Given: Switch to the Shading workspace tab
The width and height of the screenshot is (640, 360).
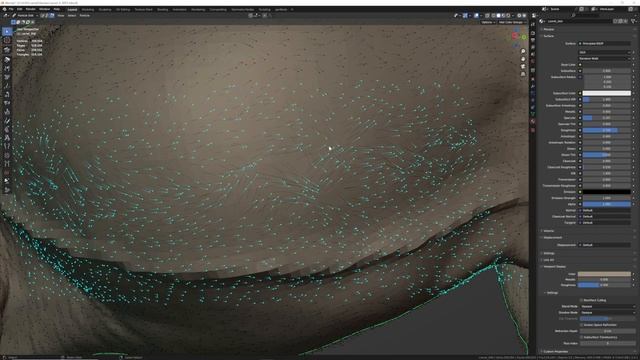Looking at the screenshot, I should [x=162, y=9].
